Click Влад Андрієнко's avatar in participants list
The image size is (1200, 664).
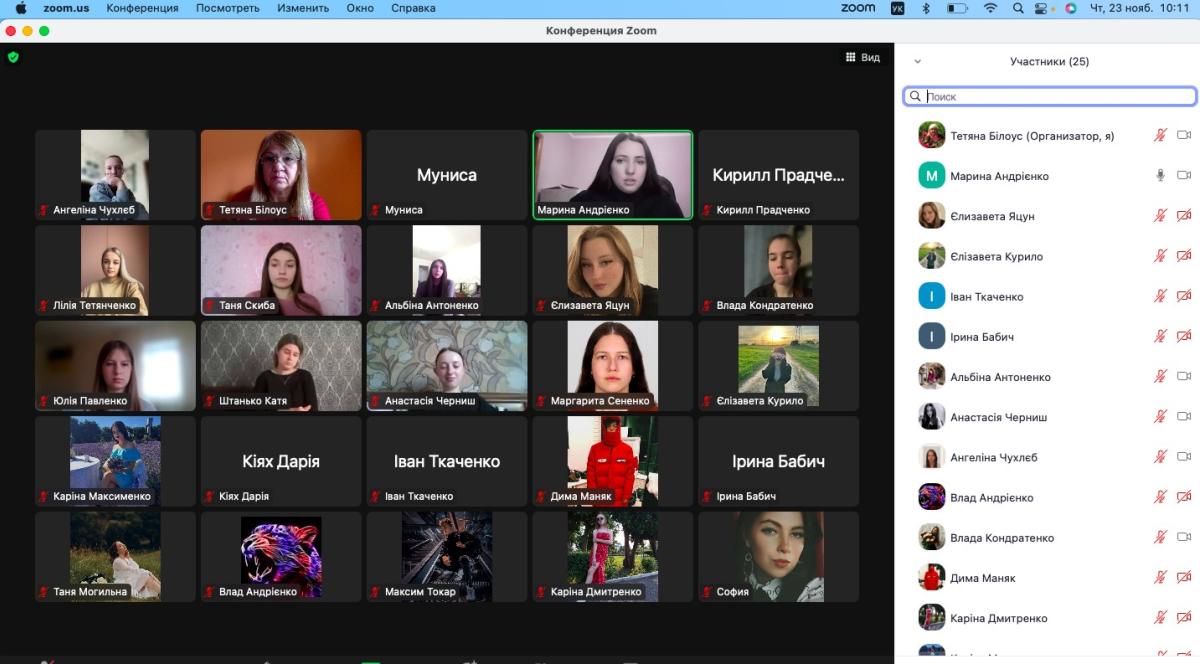click(932, 497)
